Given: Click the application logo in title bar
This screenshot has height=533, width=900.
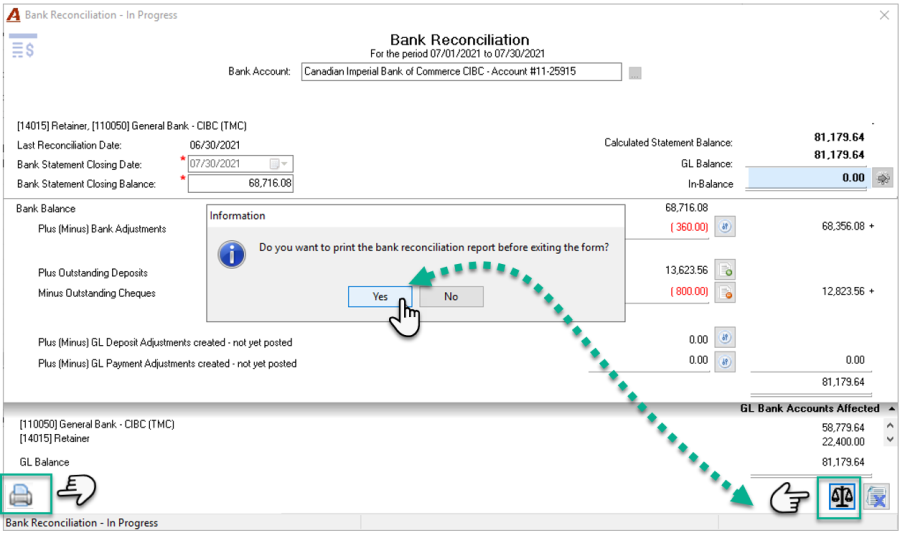Looking at the screenshot, I should click(13, 15).
